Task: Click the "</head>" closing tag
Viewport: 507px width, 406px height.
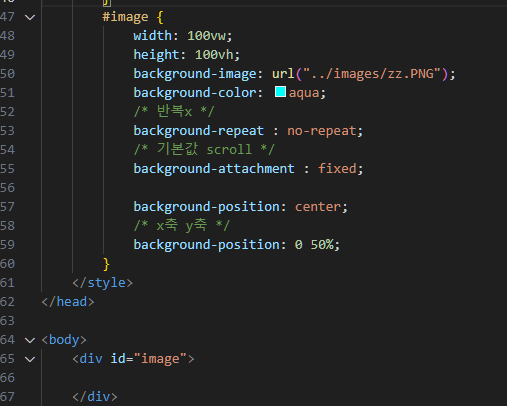Action: tap(68, 302)
